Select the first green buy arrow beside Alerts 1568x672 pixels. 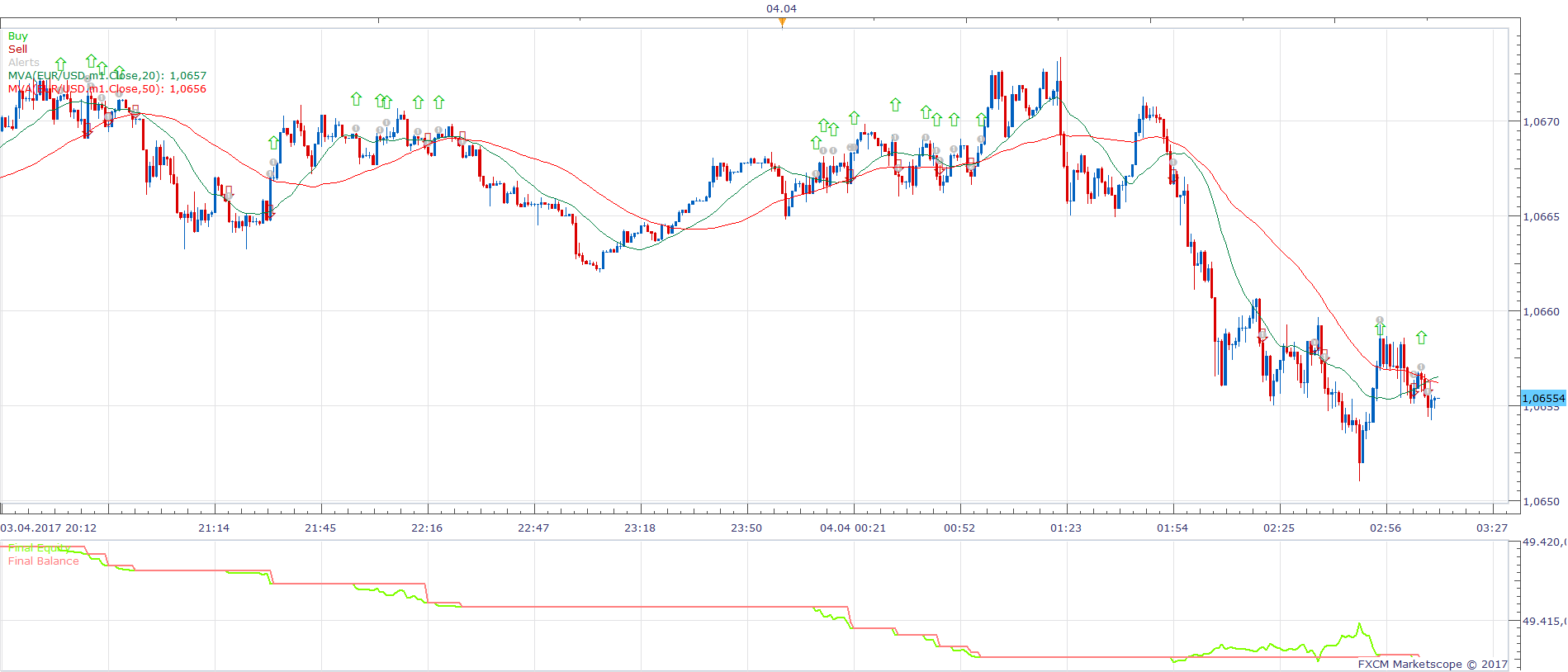[x=60, y=64]
